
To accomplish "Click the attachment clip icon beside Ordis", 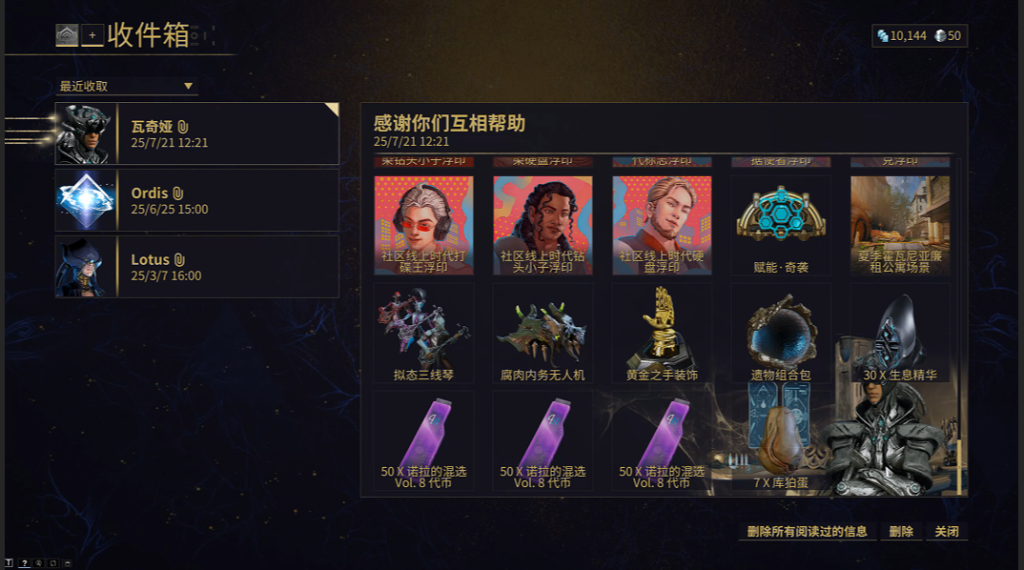I will pyautogui.click(x=178, y=193).
